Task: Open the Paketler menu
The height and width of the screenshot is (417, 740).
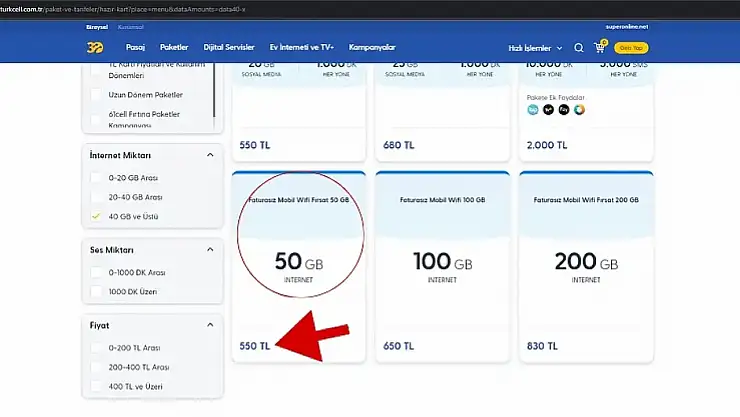Action: pos(174,47)
